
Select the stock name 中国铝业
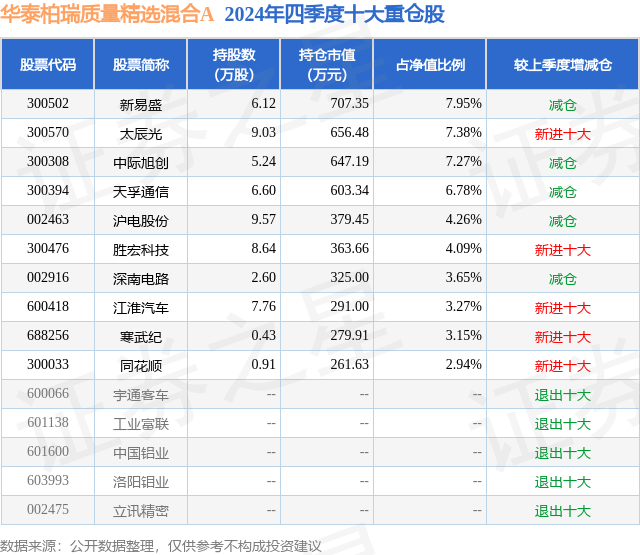[141, 453]
